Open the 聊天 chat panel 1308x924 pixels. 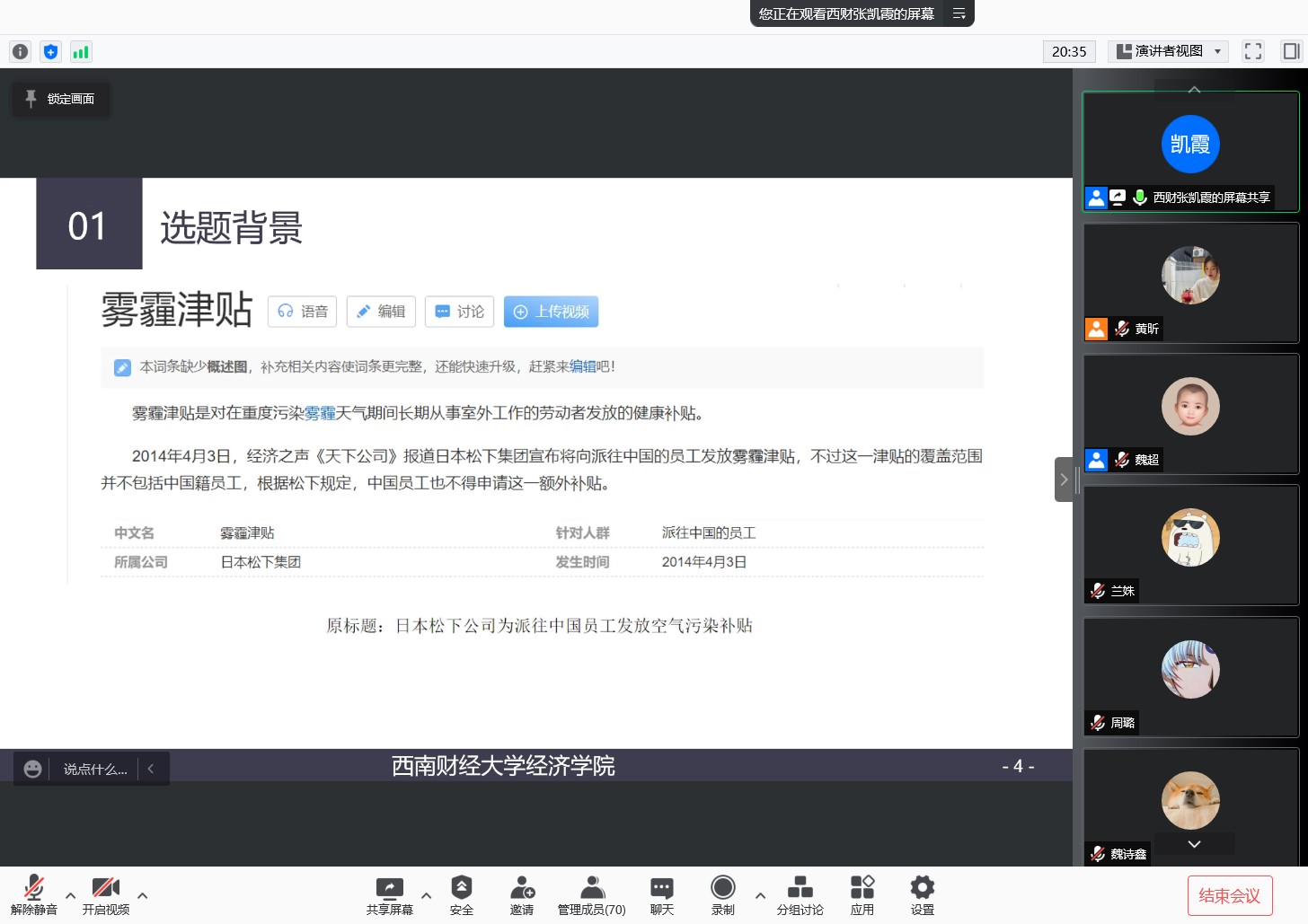[x=662, y=894]
